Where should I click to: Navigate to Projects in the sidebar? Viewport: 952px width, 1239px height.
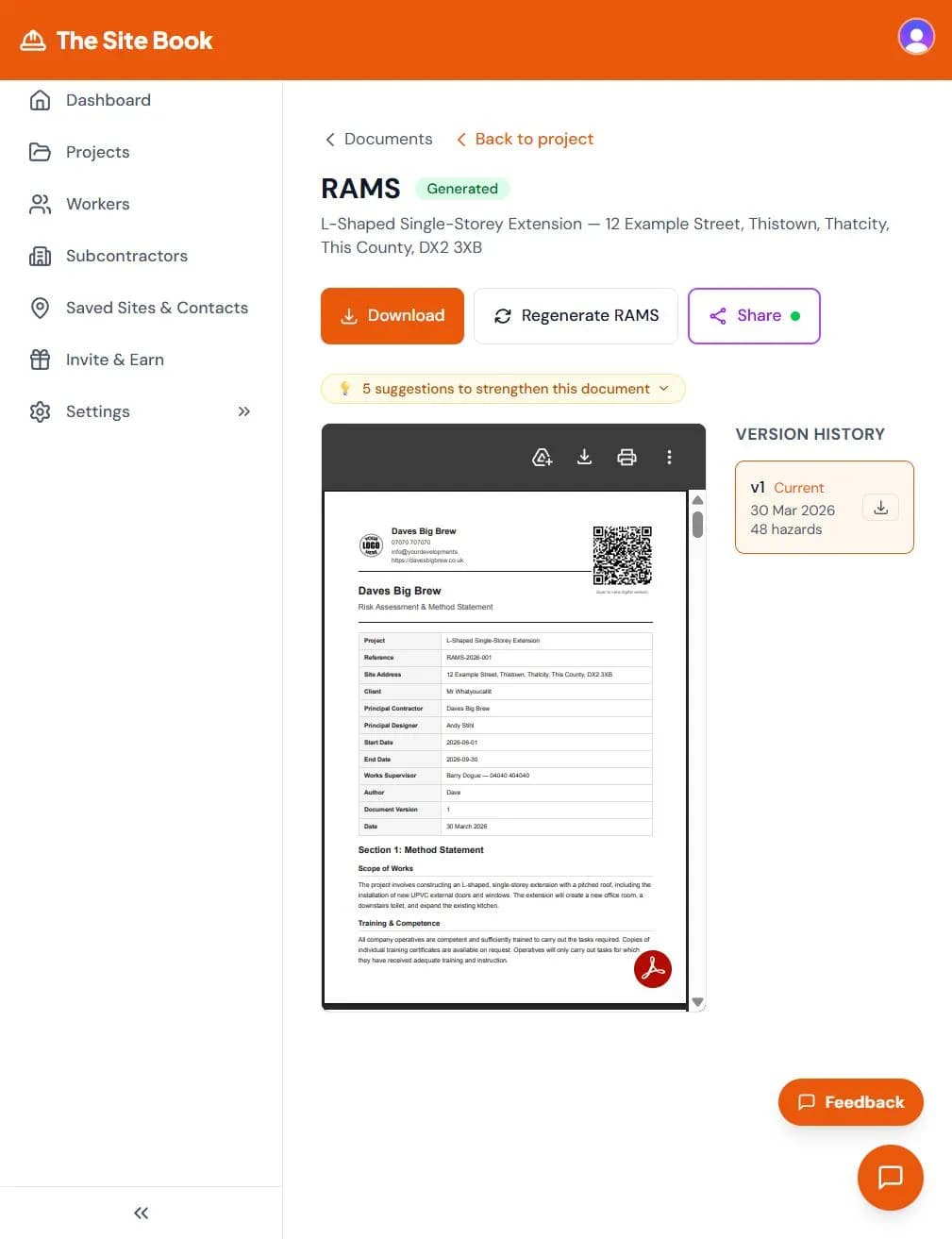(x=97, y=152)
